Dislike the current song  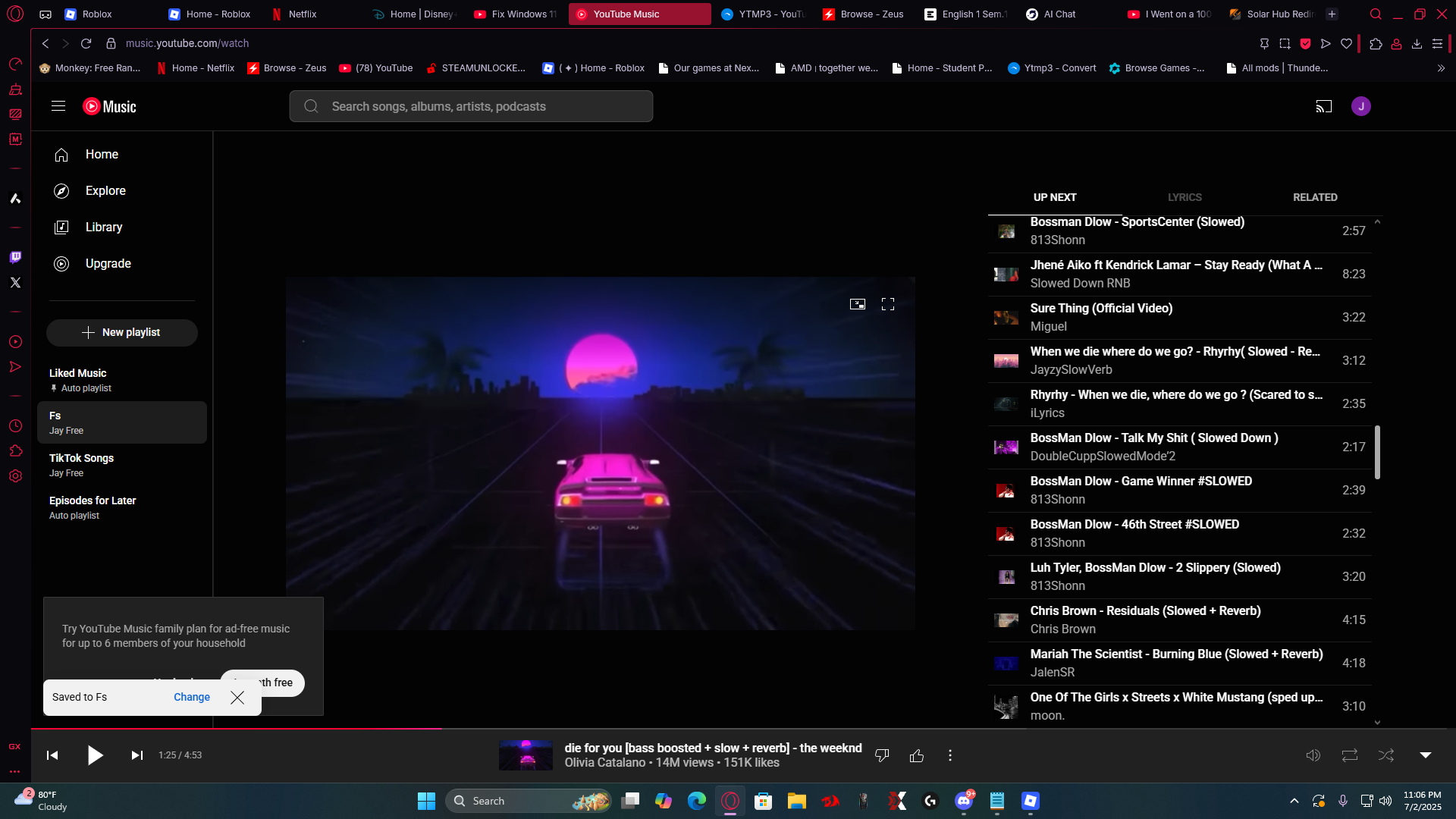pos(882,755)
